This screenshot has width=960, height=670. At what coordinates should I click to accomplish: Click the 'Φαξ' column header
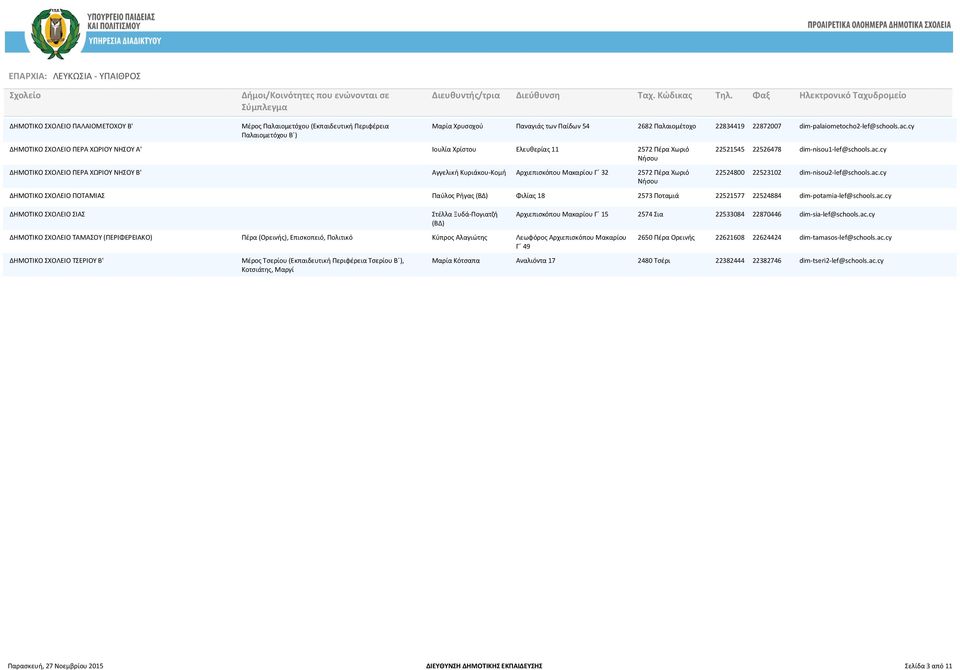[x=761, y=96]
